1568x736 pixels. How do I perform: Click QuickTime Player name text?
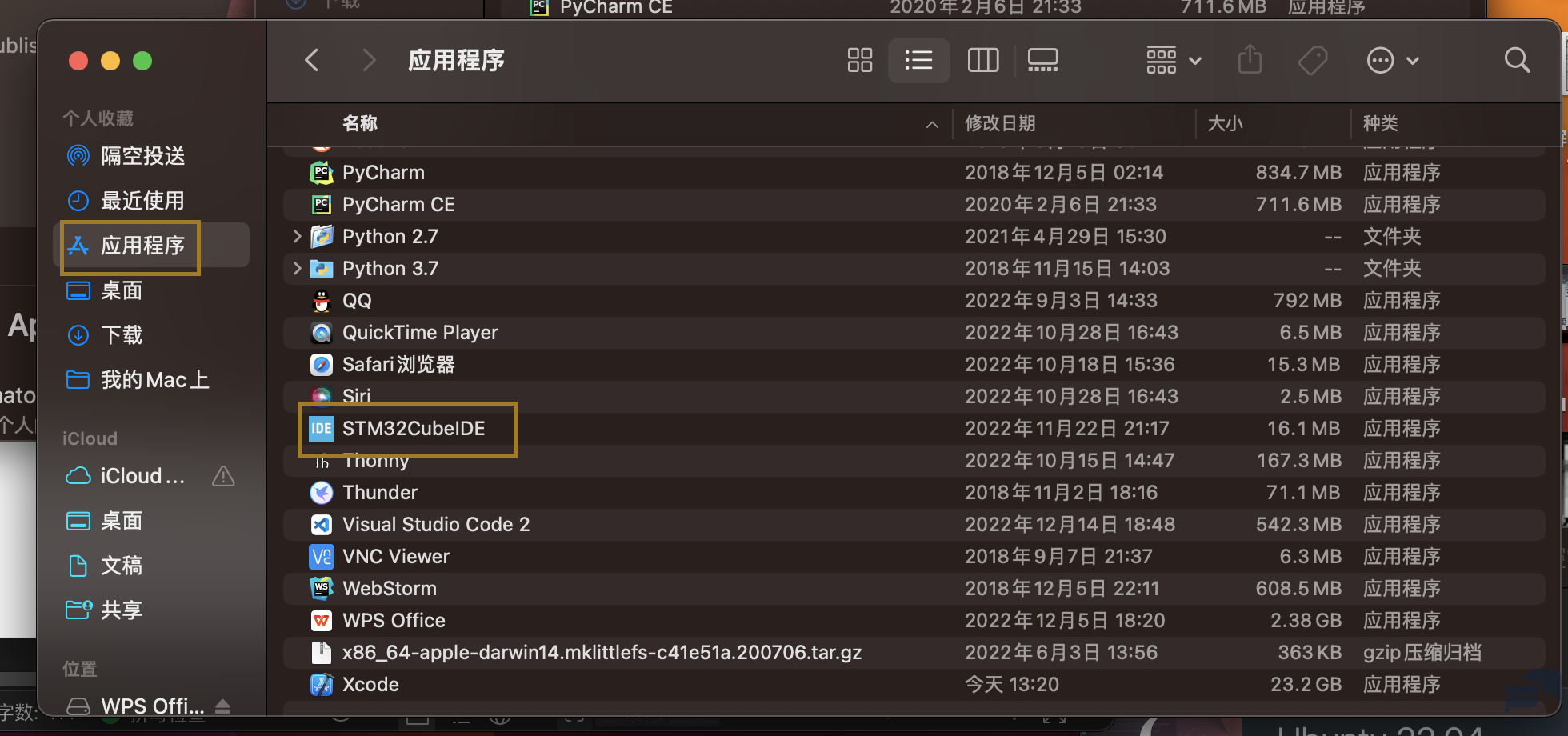point(420,332)
